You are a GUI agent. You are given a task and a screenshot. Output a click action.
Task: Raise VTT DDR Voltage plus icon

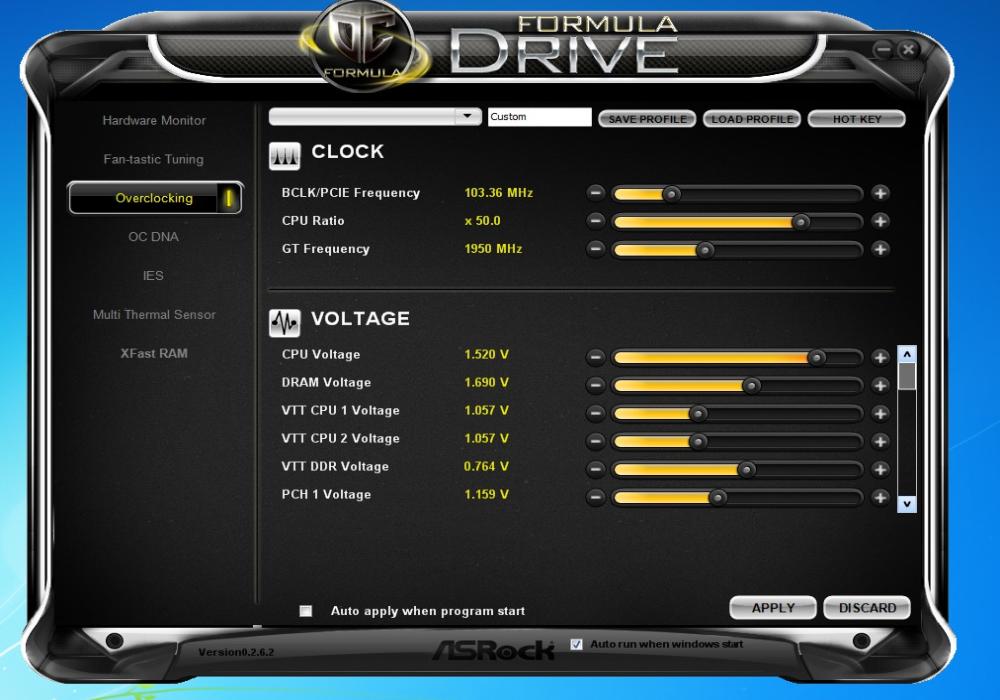(x=880, y=469)
